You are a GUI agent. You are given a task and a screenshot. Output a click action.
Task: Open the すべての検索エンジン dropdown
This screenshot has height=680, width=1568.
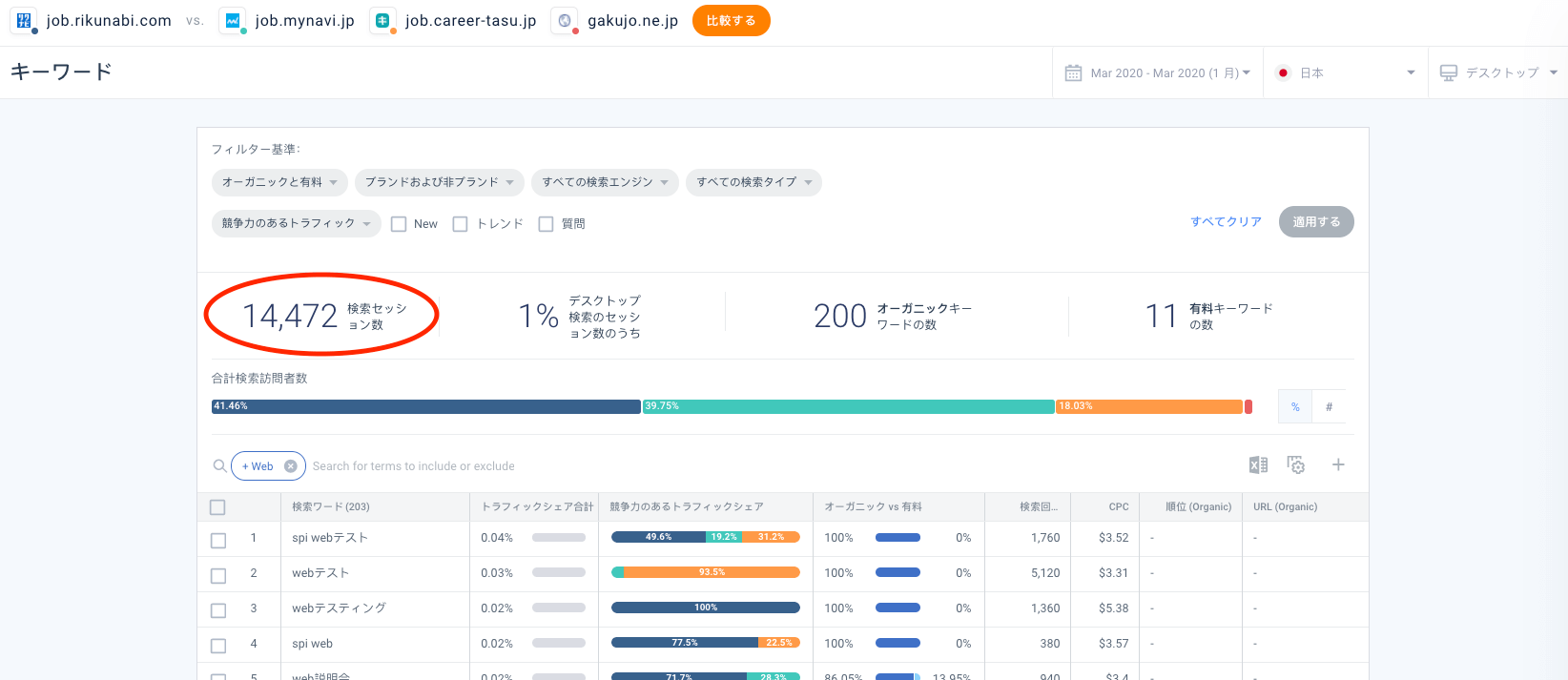[605, 182]
